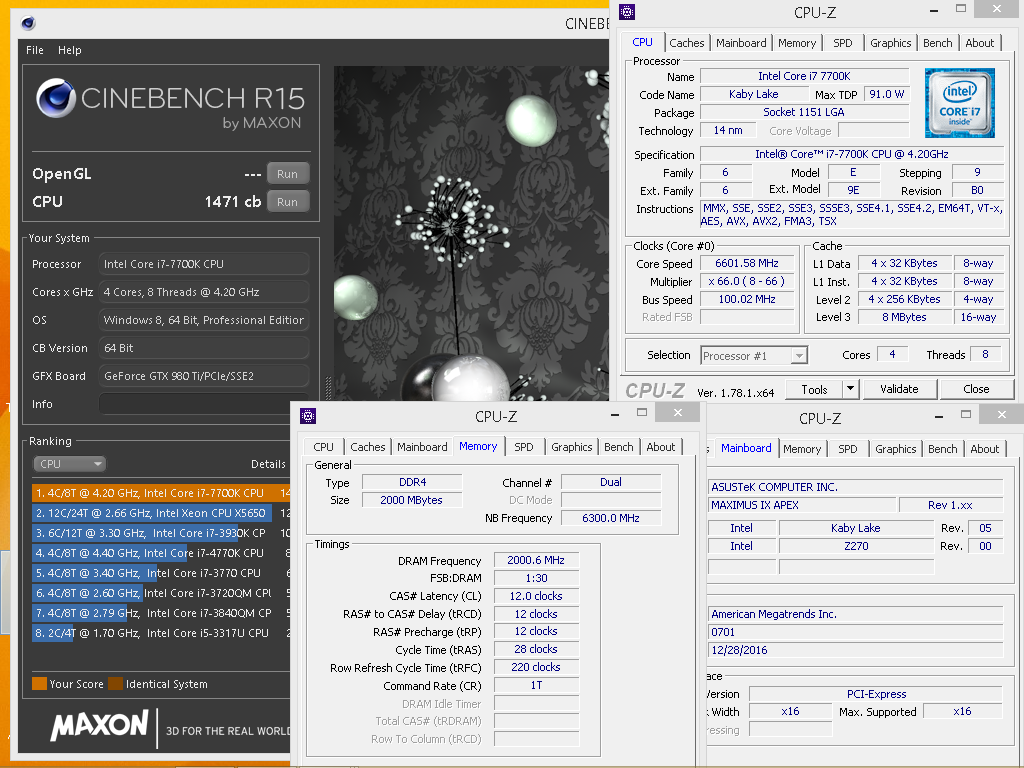Select ranking row 6 Intel Core i7-3720QM
1024x768 pixels.
[x=161, y=593]
